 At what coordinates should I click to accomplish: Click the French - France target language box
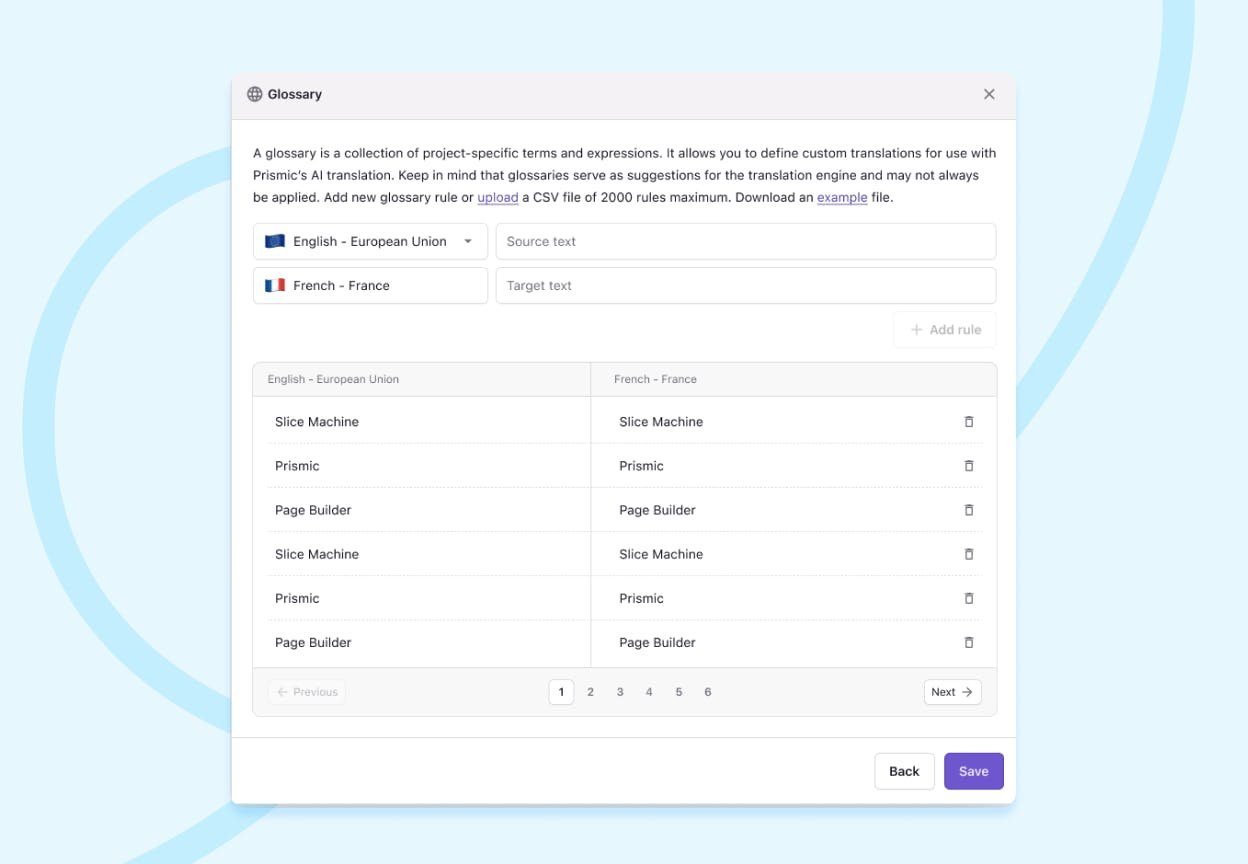[370, 285]
